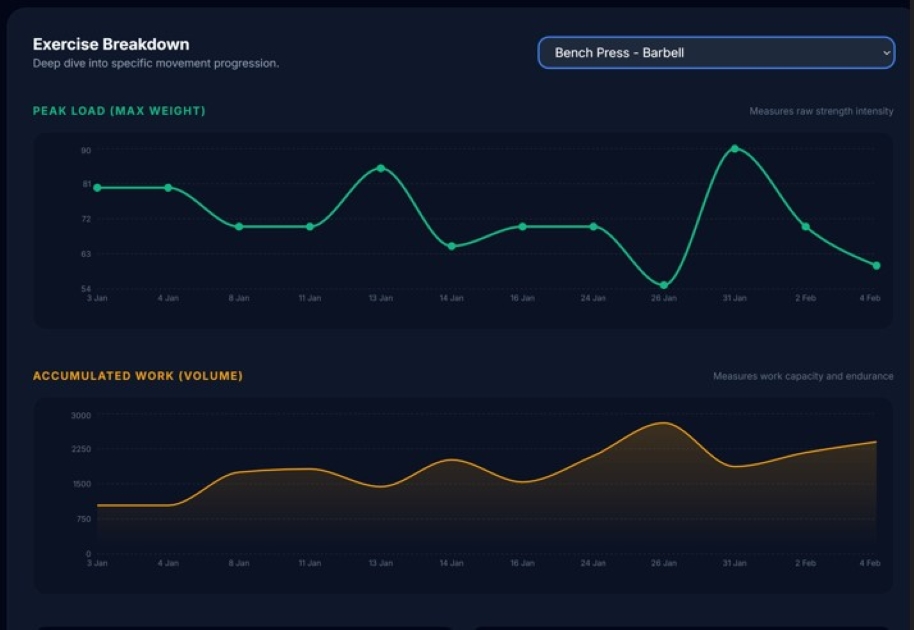914x630 pixels.
Task: Open the Bench Press - Barbell exercise dropdown
Action: (x=715, y=53)
